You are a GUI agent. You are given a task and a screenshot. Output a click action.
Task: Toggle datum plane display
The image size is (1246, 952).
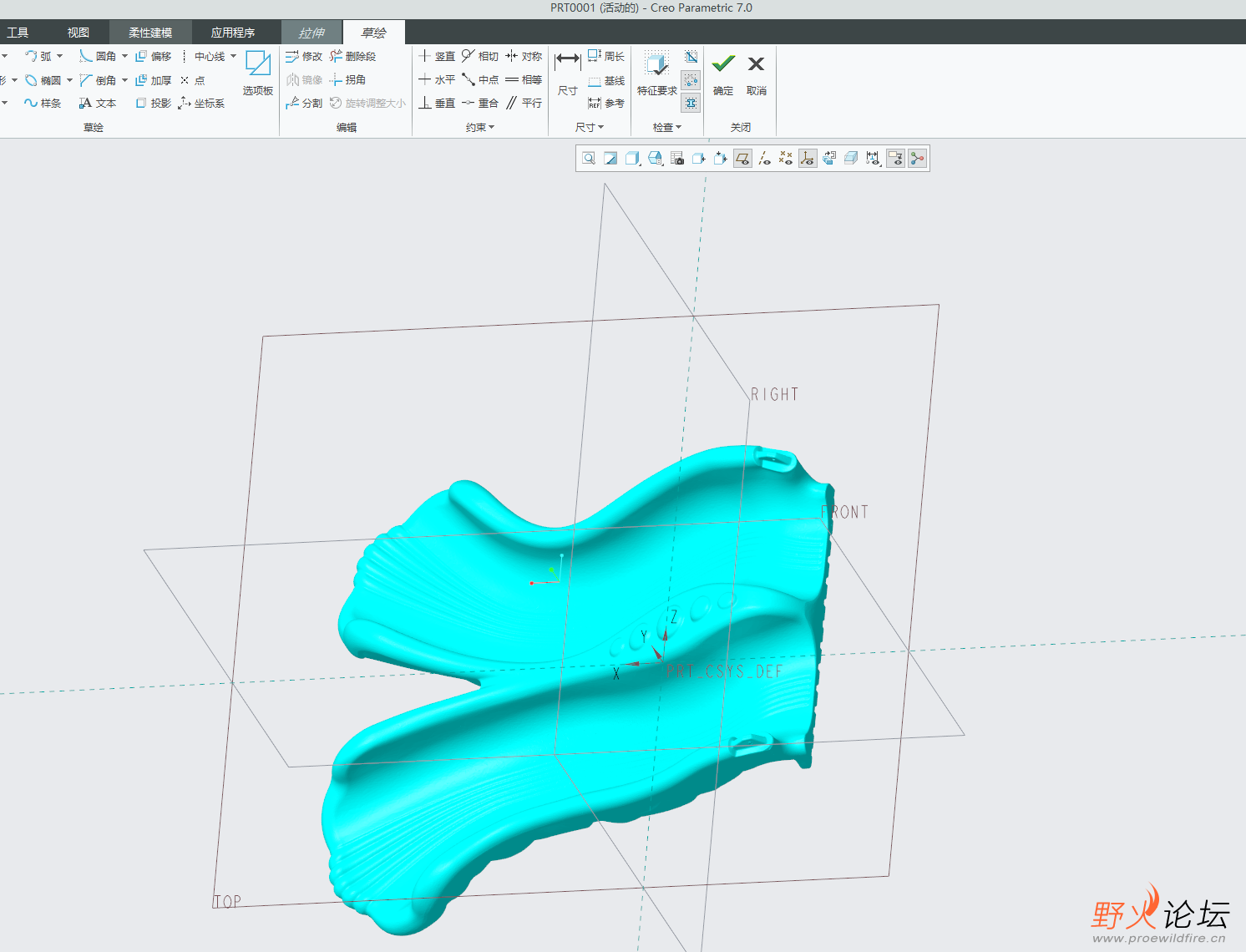click(x=742, y=159)
